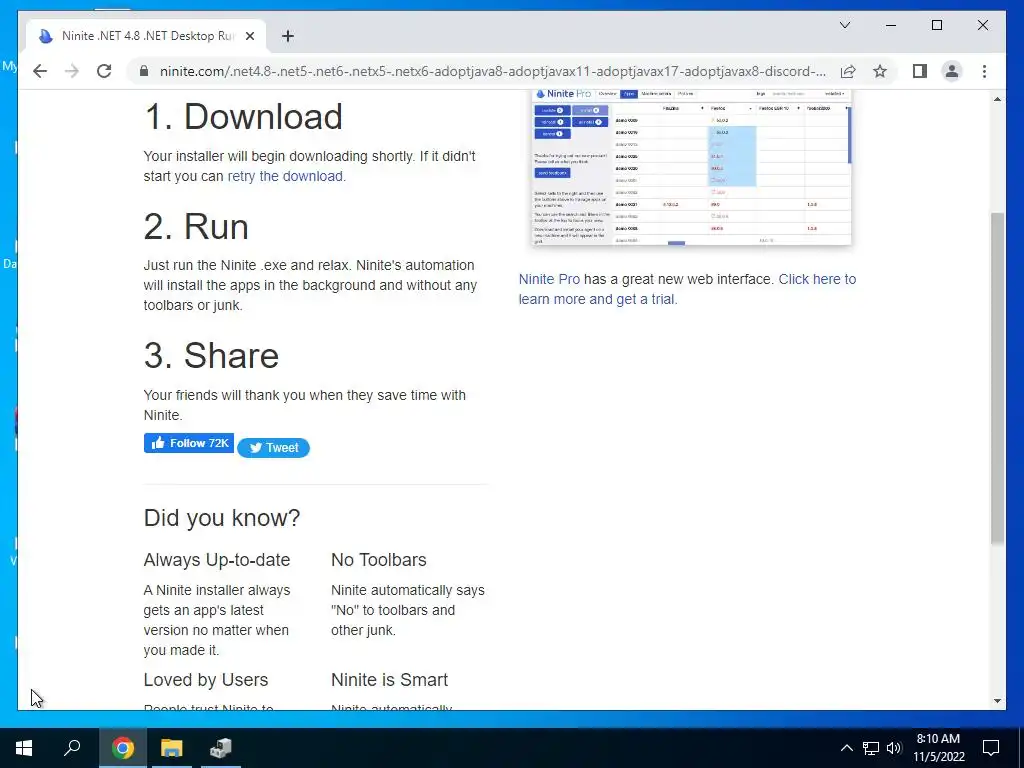Open the notification center icon

pyautogui.click(x=991, y=748)
